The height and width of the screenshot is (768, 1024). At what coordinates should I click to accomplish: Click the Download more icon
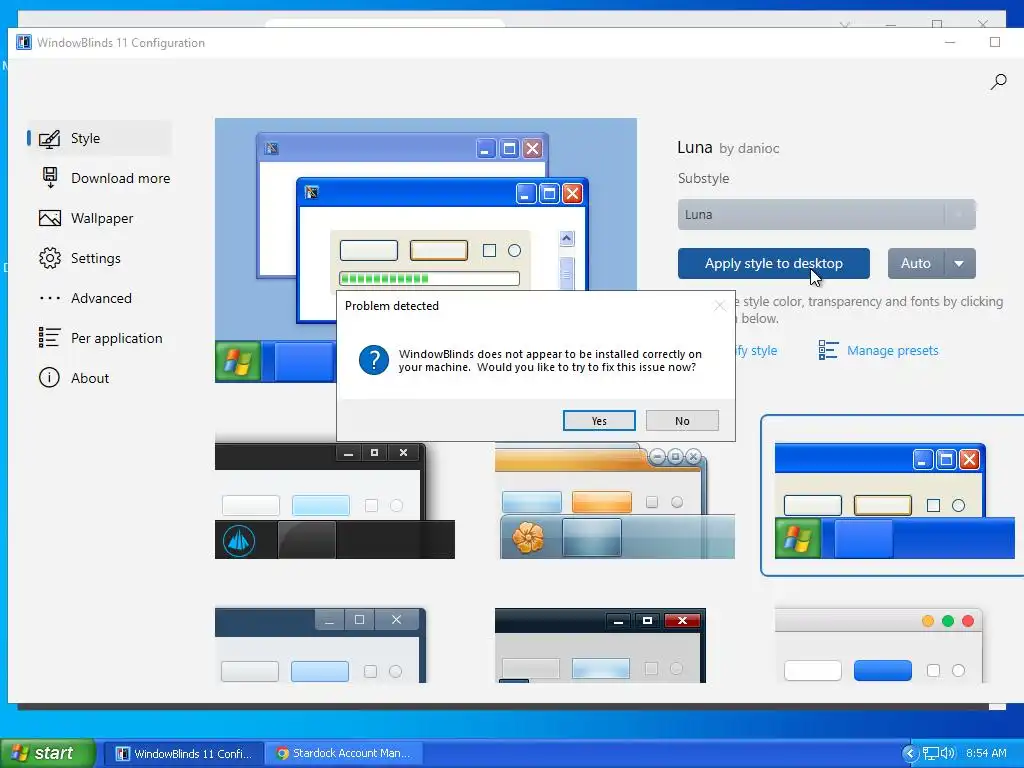pos(50,178)
